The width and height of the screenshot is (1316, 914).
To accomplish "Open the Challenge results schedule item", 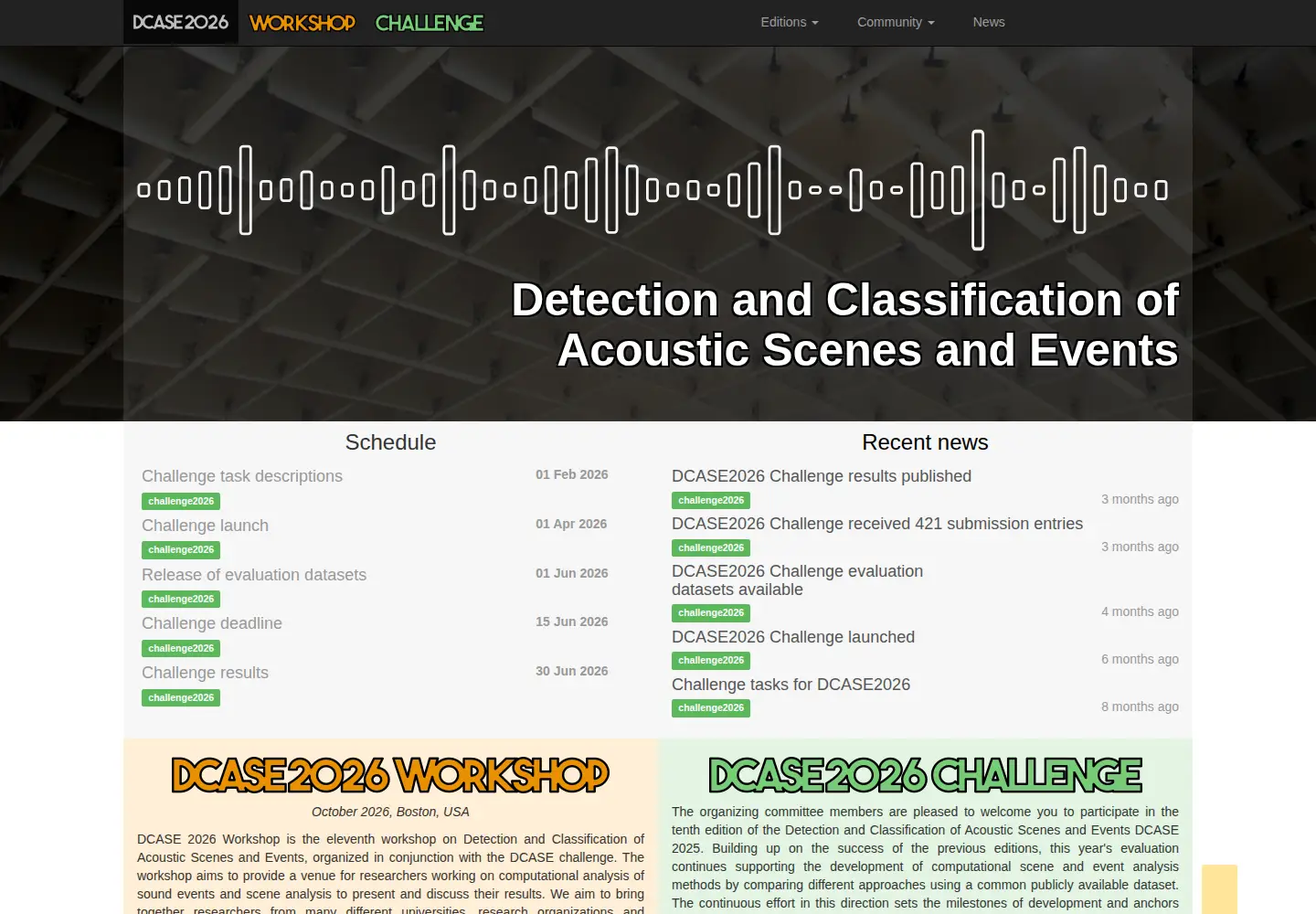I will pos(206,673).
